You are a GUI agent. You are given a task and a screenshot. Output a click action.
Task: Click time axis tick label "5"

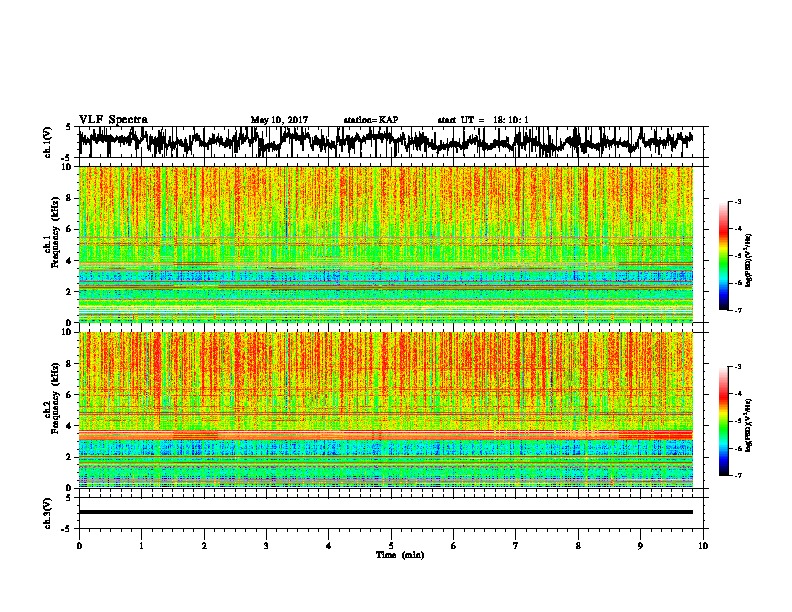(391, 546)
